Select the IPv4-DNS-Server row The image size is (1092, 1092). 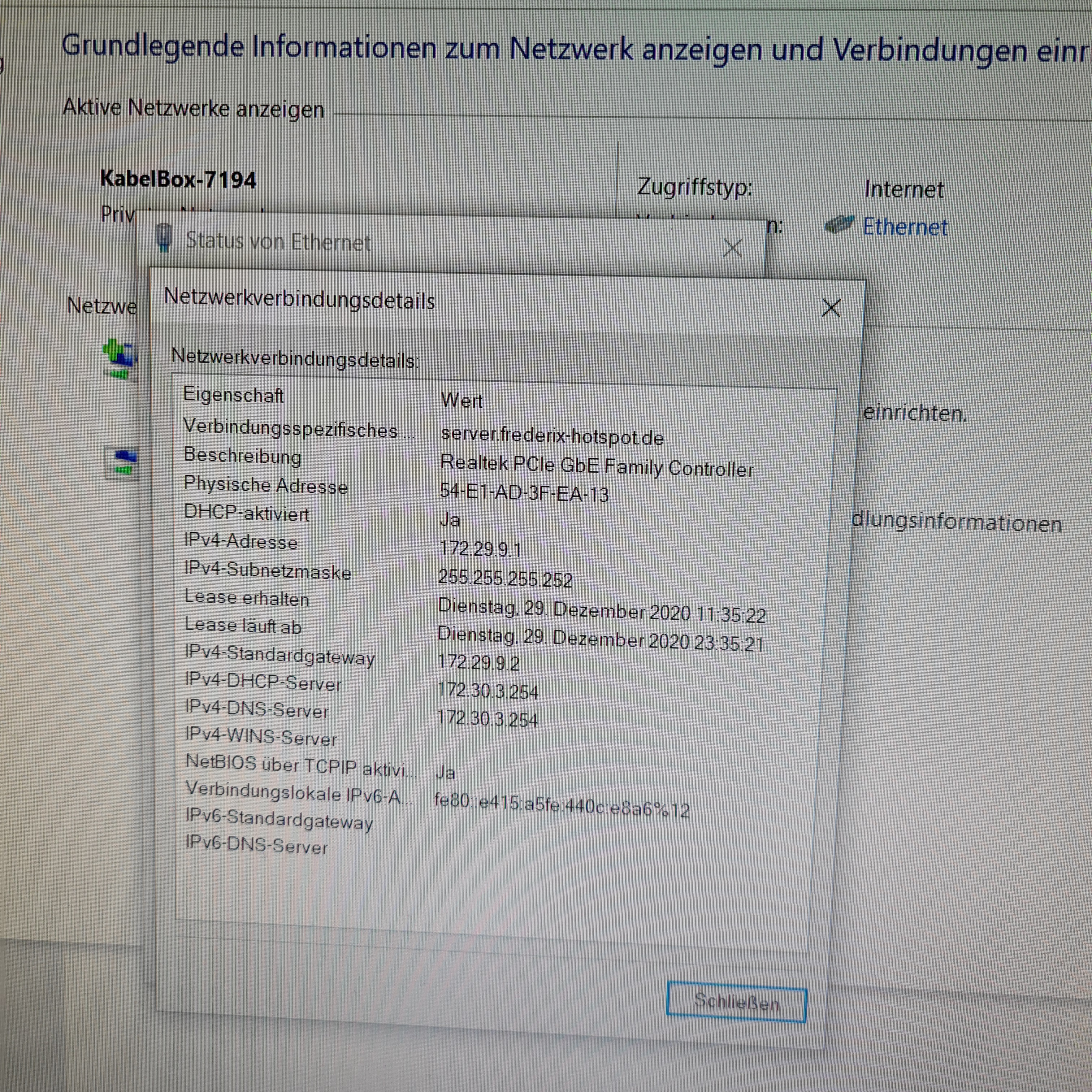[257, 710]
